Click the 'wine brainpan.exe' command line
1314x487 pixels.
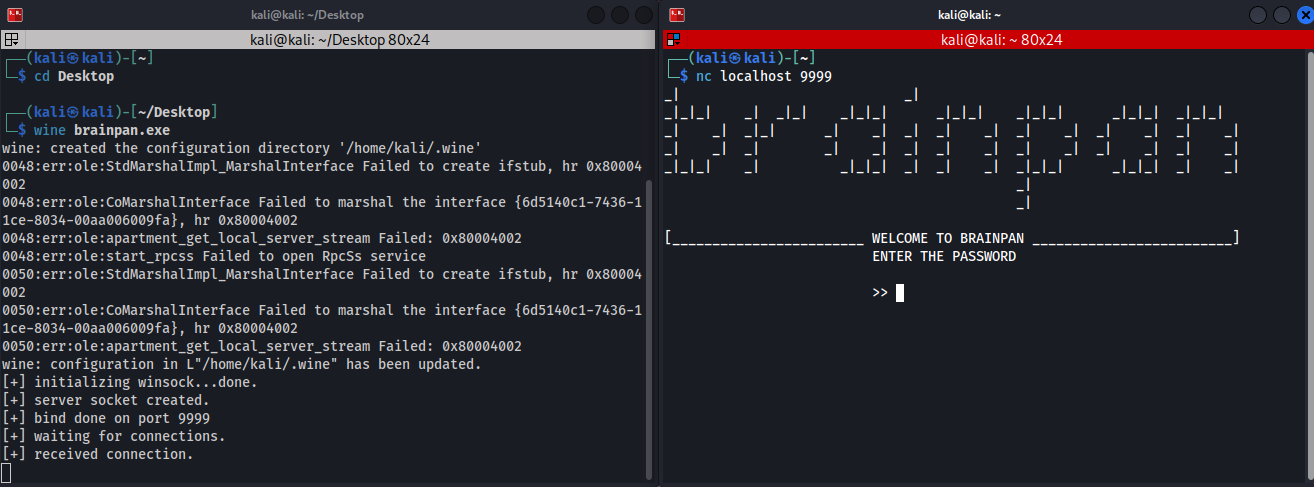point(101,130)
